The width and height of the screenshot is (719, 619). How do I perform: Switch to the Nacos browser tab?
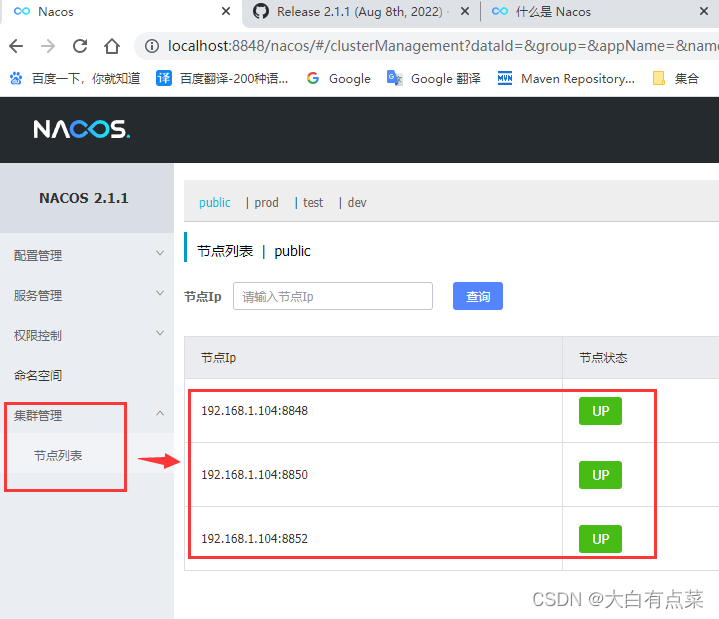[x=119, y=11]
